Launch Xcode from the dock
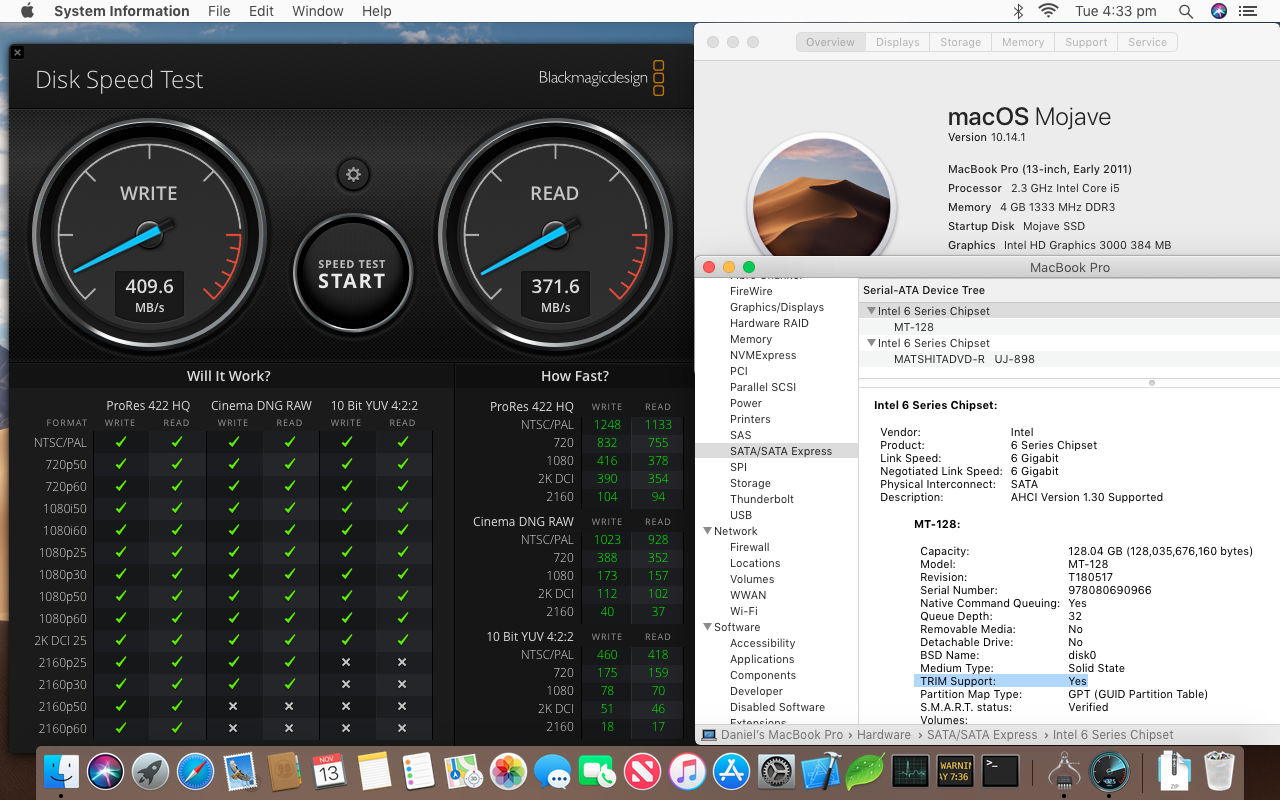This screenshot has width=1280, height=800. click(x=820, y=771)
